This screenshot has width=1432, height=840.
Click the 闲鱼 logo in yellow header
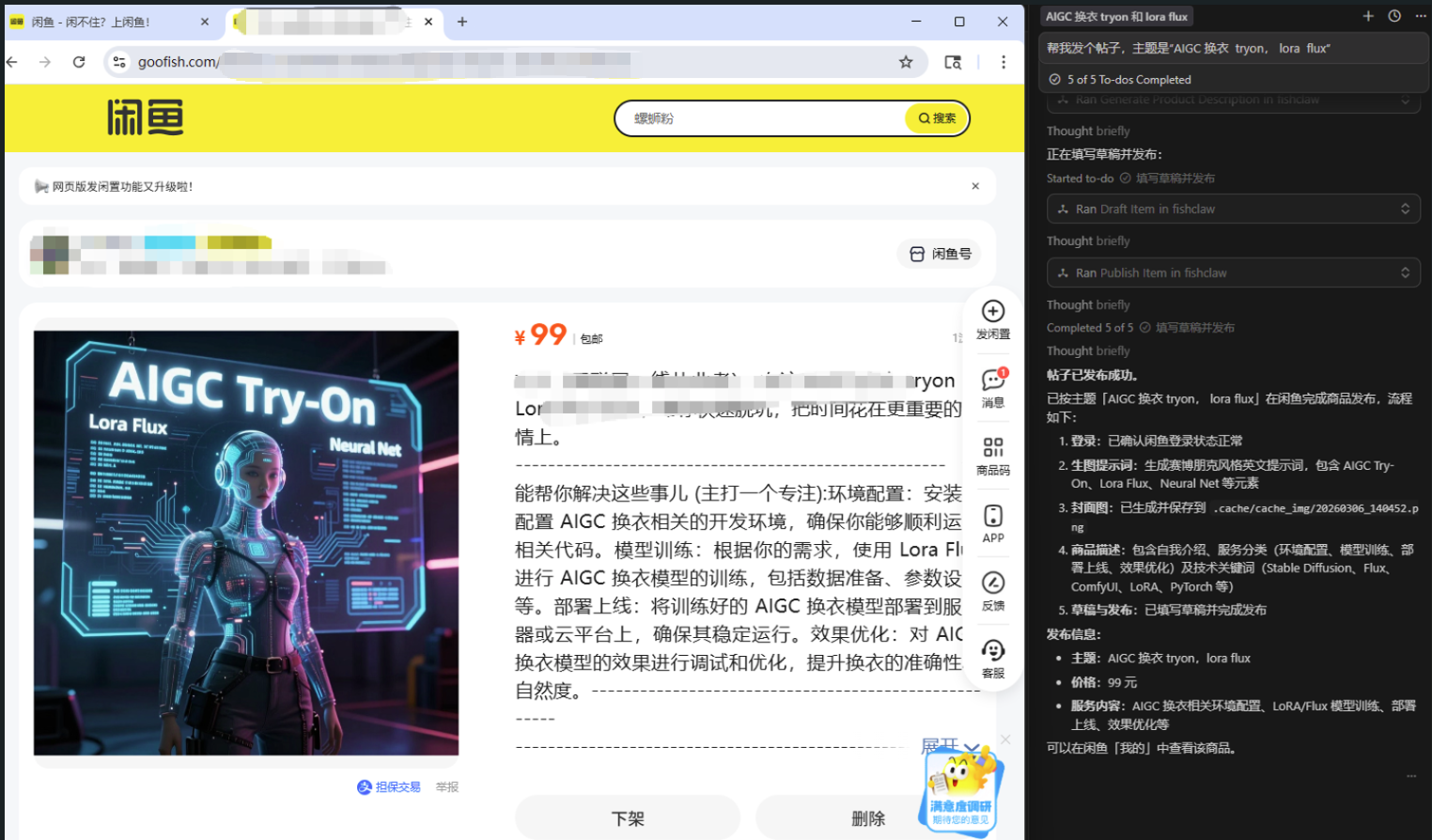point(145,118)
